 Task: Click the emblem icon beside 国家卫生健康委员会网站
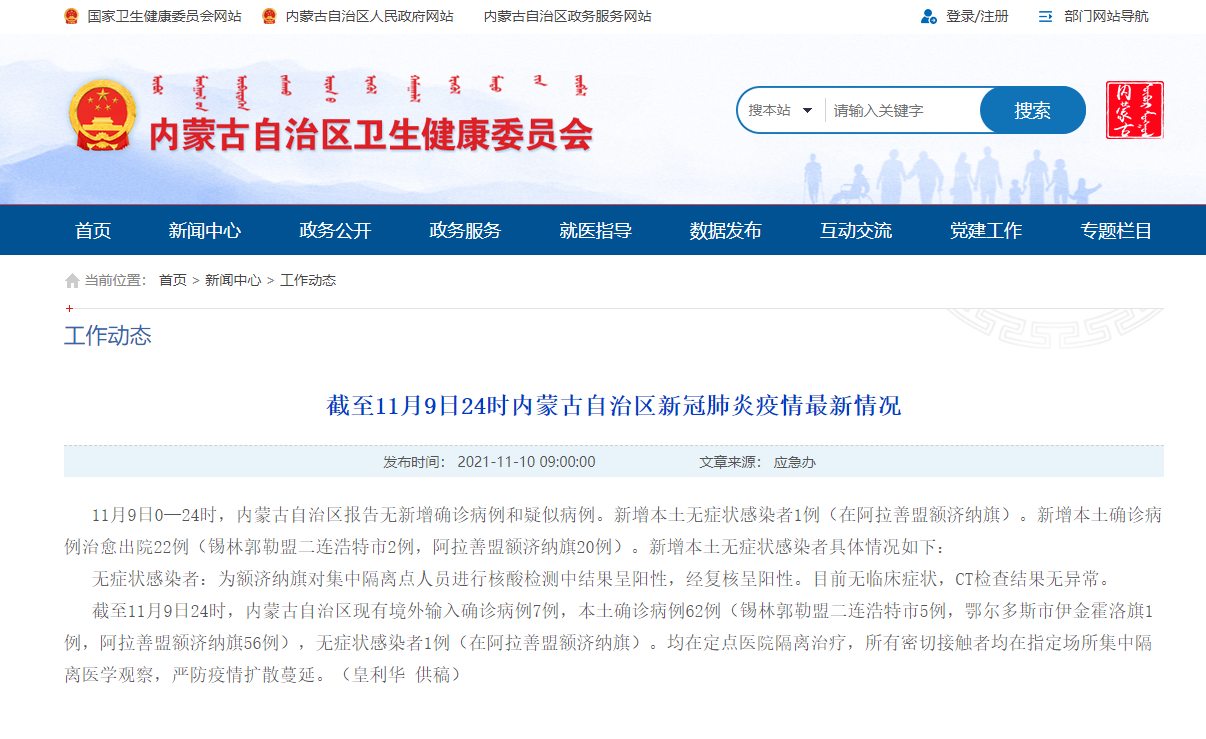click(x=71, y=17)
